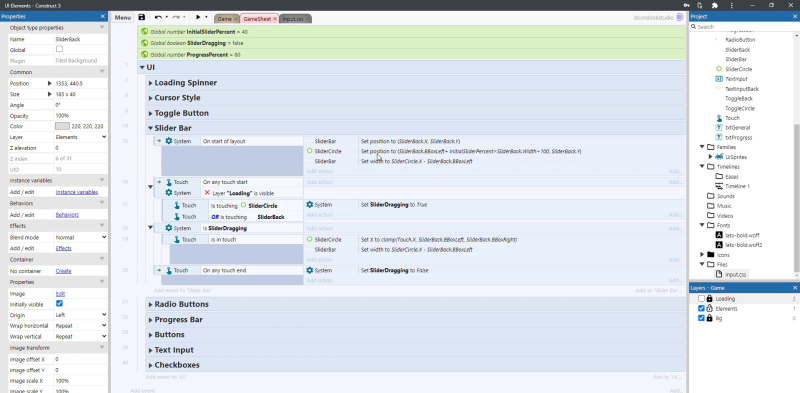The height and width of the screenshot is (393, 800).
Task: Collapse the UI event group
Action: coord(142,67)
